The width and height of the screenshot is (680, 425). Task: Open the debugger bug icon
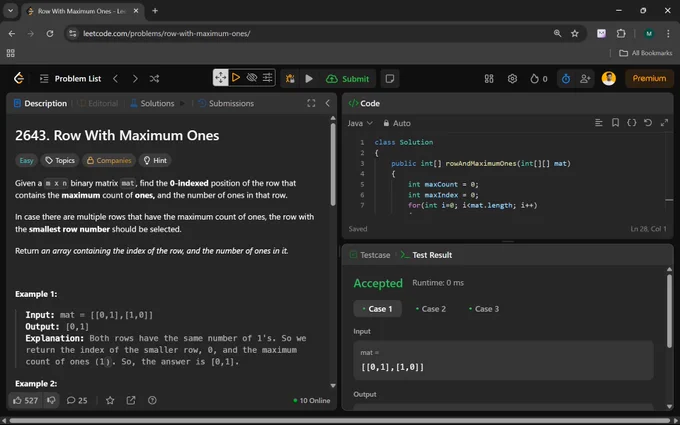290,78
